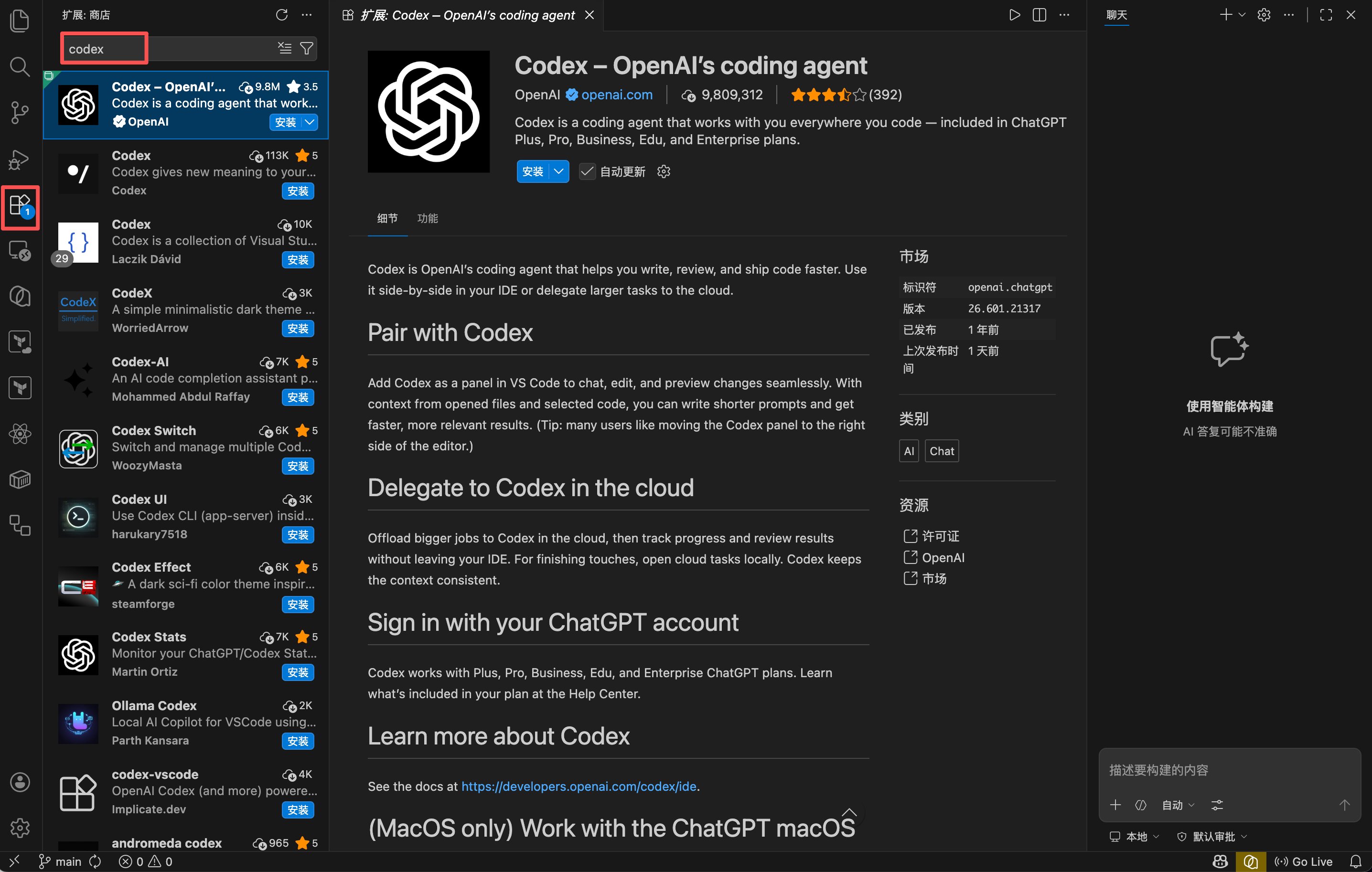1372x872 pixels.
Task: Open chat panel more actions ellipsis
Action: [x=1289, y=15]
